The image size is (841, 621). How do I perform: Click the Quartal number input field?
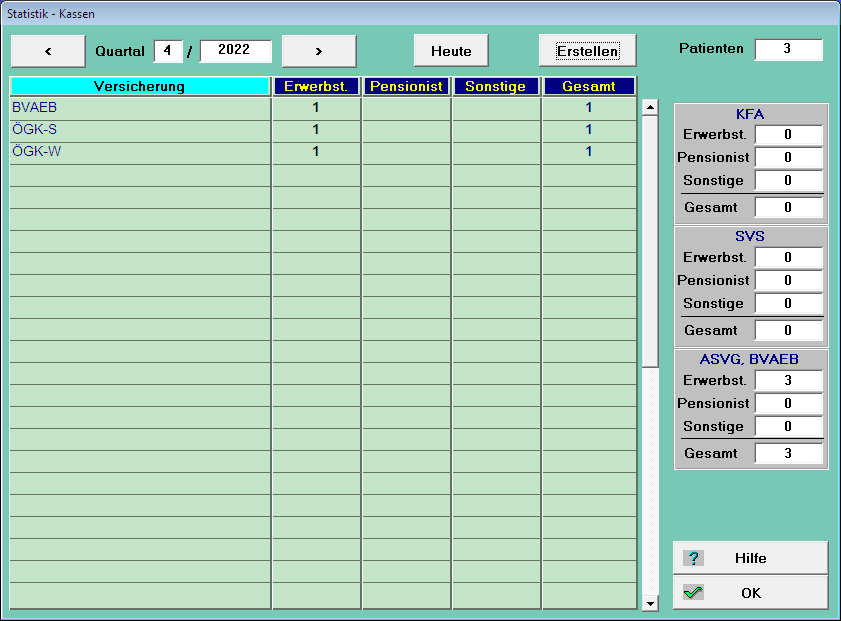click(168, 51)
